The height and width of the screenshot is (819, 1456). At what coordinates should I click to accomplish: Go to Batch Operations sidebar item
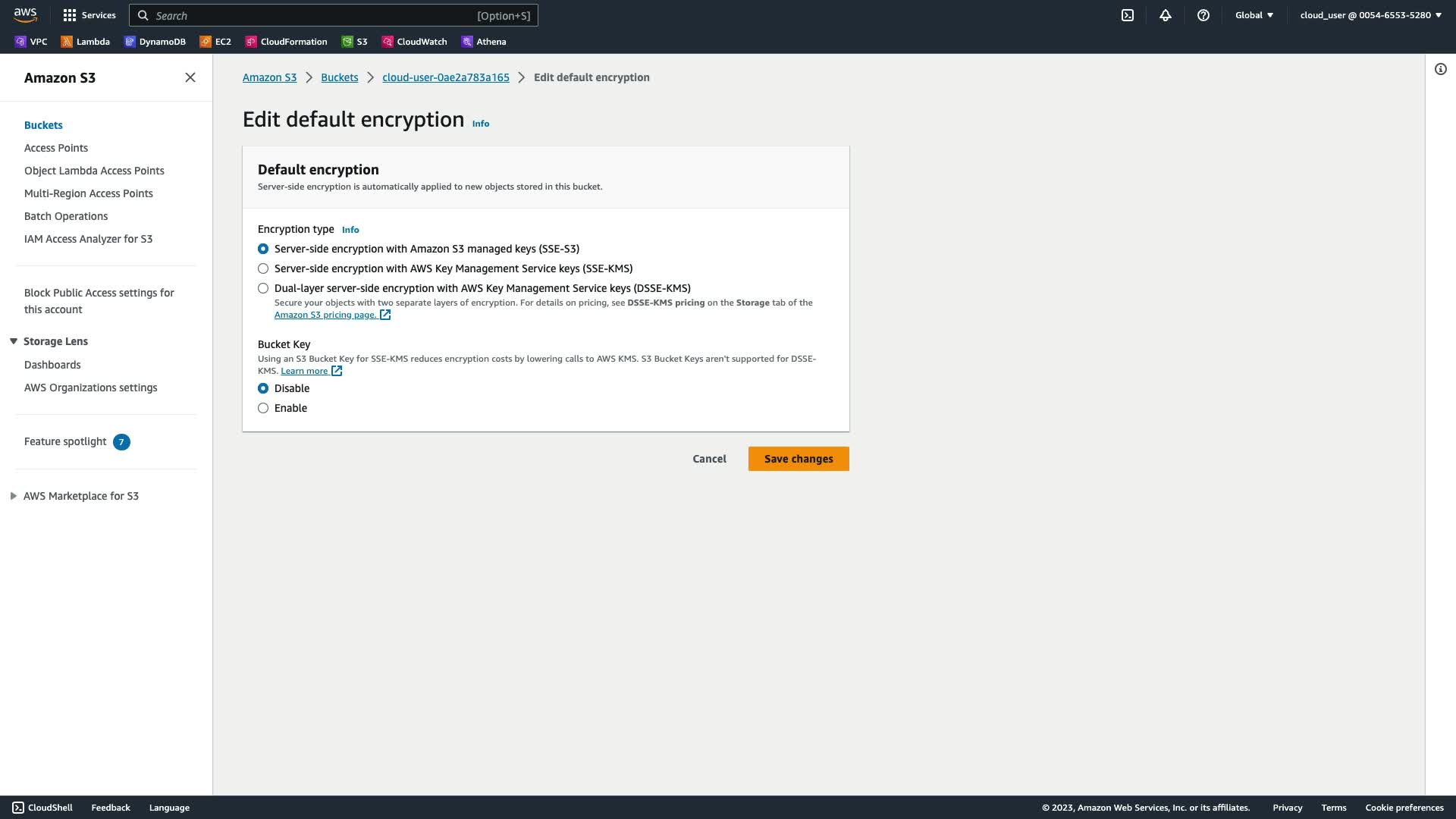click(x=66, y=216)
